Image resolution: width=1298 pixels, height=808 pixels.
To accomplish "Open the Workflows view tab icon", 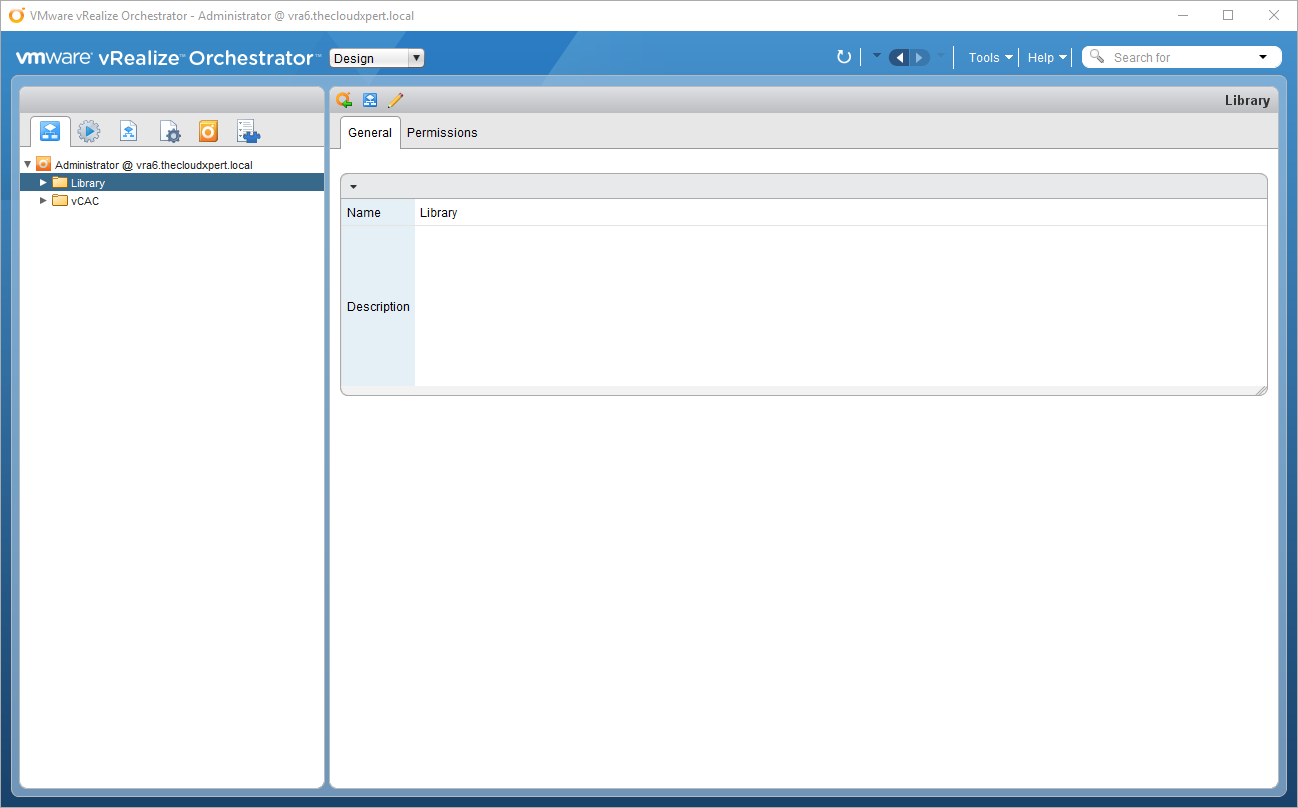I will 50,131.
